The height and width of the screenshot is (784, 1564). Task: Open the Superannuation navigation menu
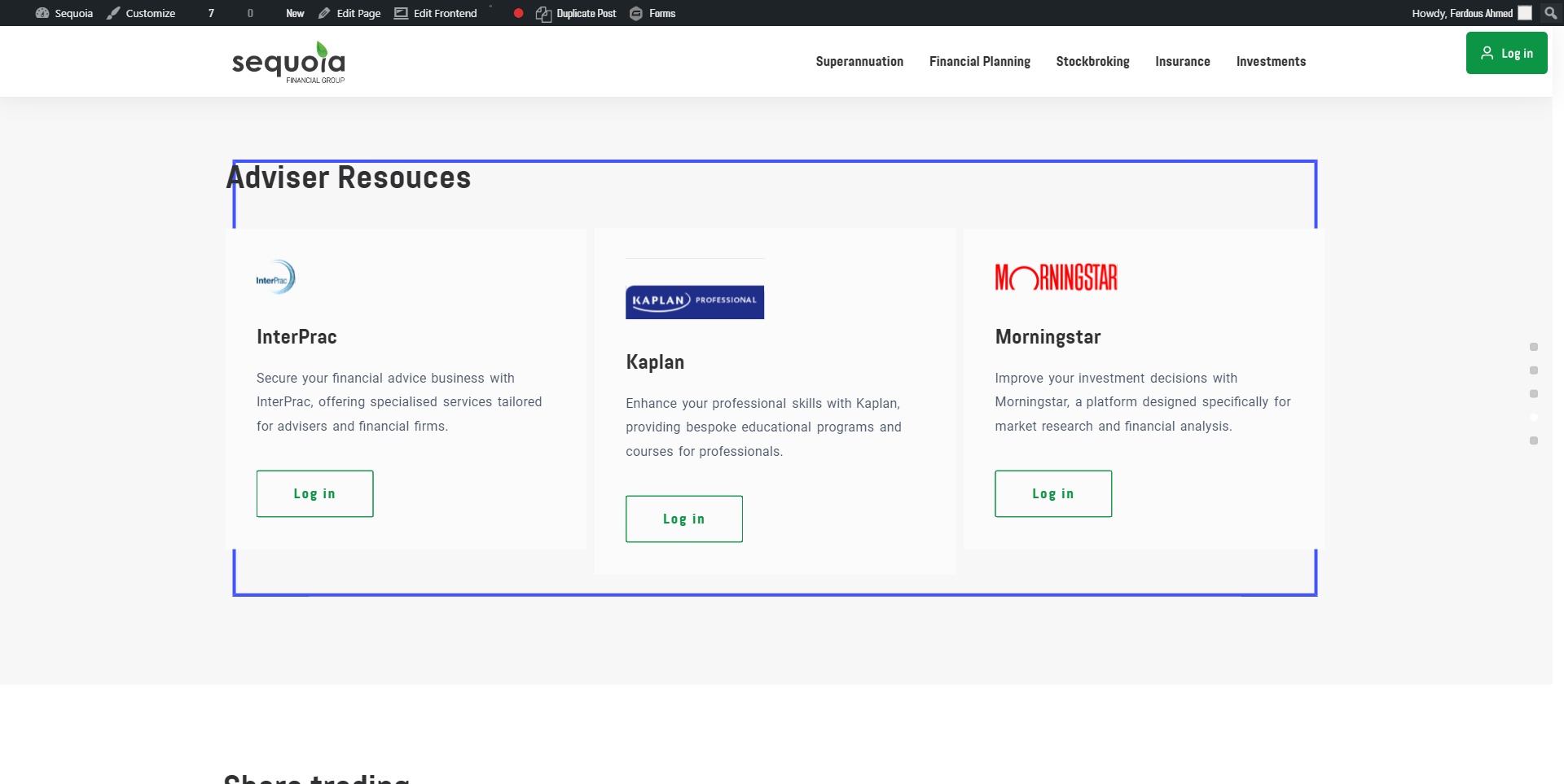pos(859,62)
